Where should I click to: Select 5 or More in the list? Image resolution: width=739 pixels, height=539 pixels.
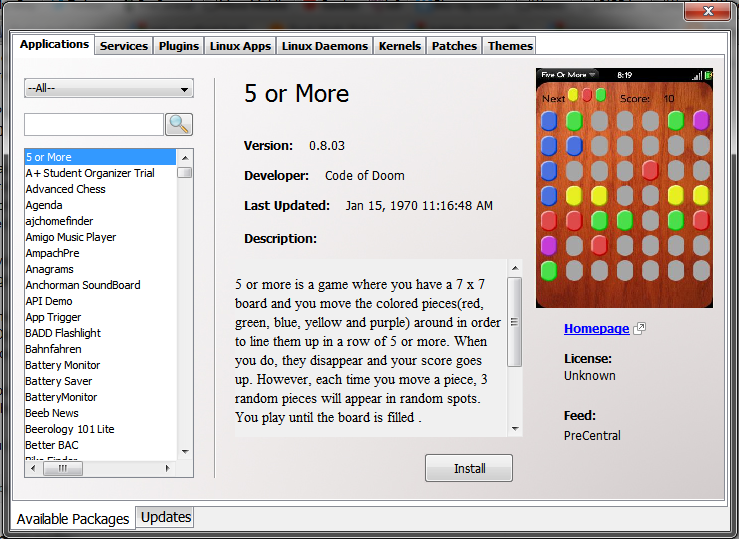[100, 157]
